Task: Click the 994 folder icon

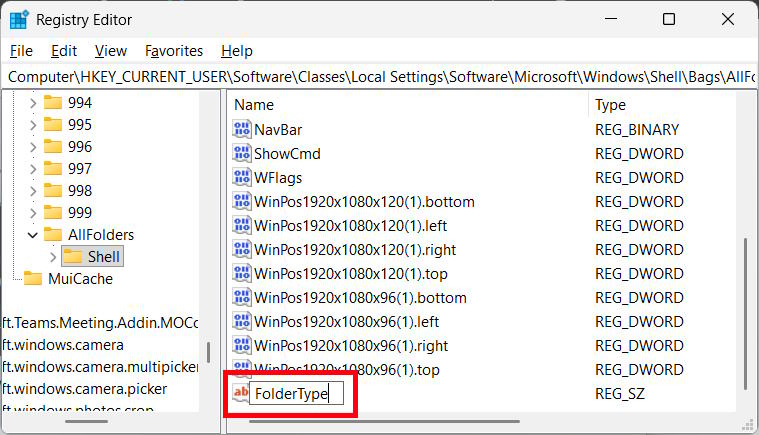Action: click(53, 103)
